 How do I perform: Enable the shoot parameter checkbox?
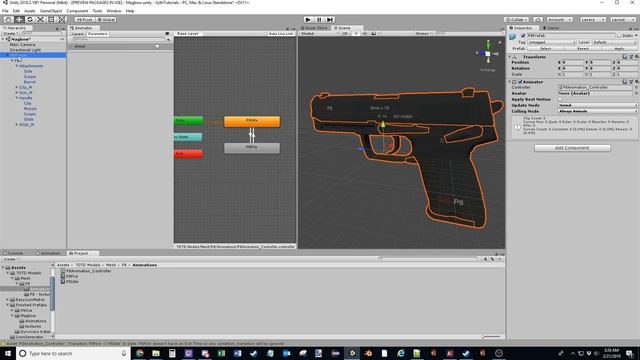pyautogui.click(x=157, y=46)
